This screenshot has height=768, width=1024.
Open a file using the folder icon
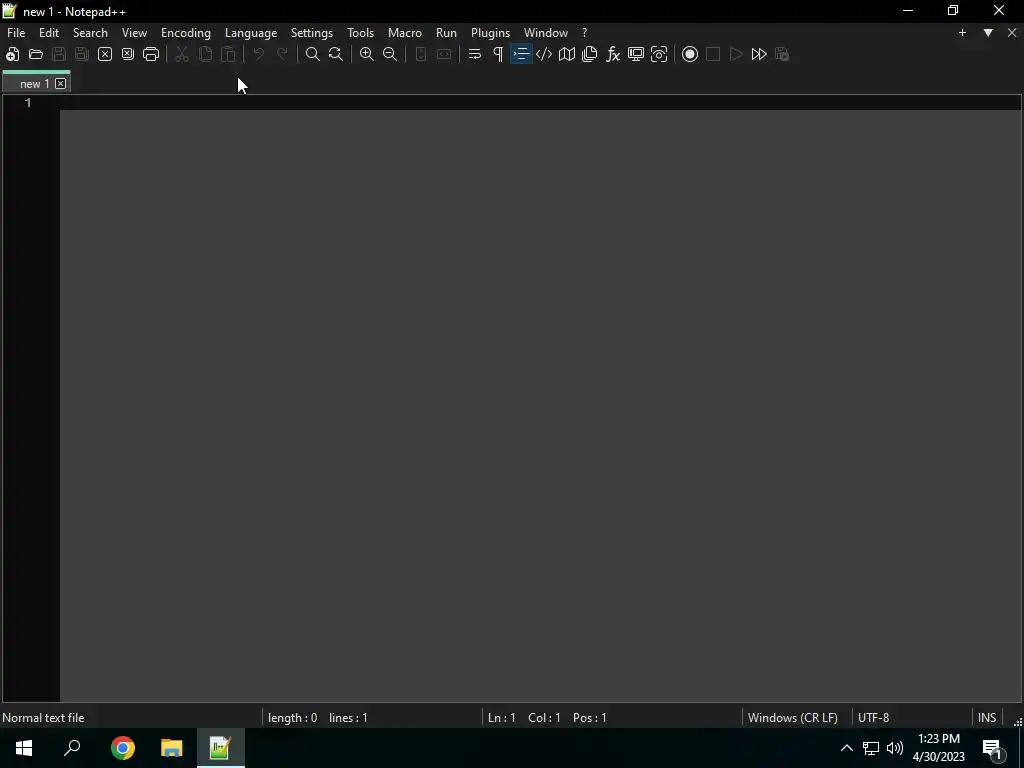(x=36, y=54)
